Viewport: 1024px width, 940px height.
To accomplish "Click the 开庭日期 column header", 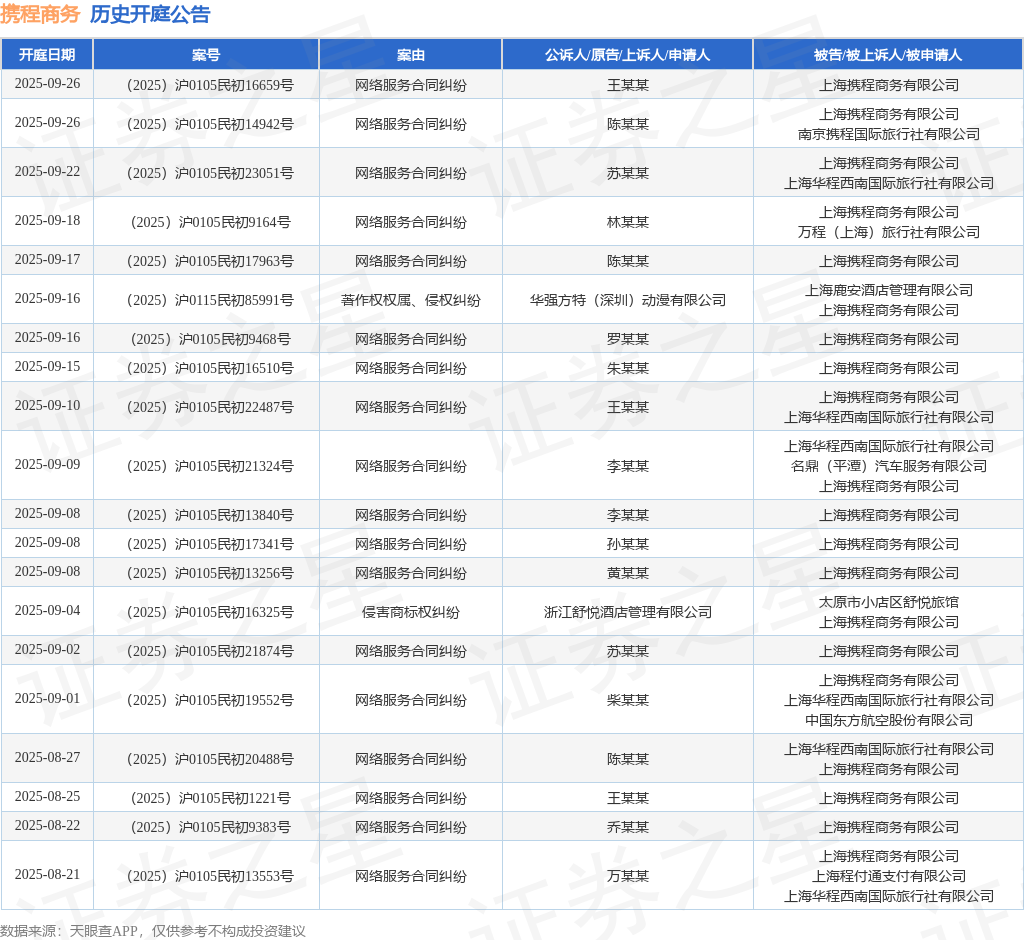I will pos(47,55).
